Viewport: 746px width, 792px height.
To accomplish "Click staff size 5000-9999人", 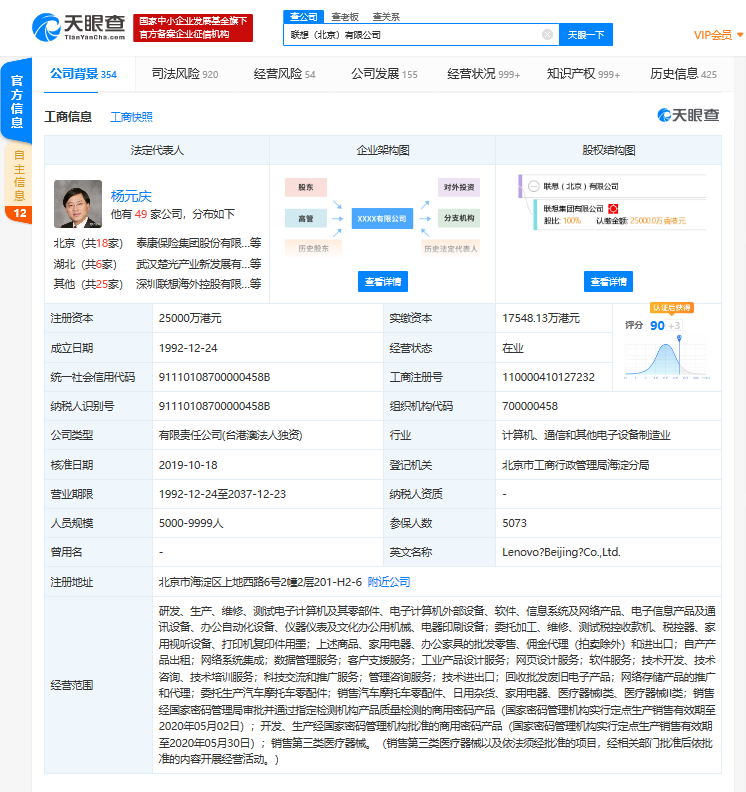I will (x=191, y=523).
